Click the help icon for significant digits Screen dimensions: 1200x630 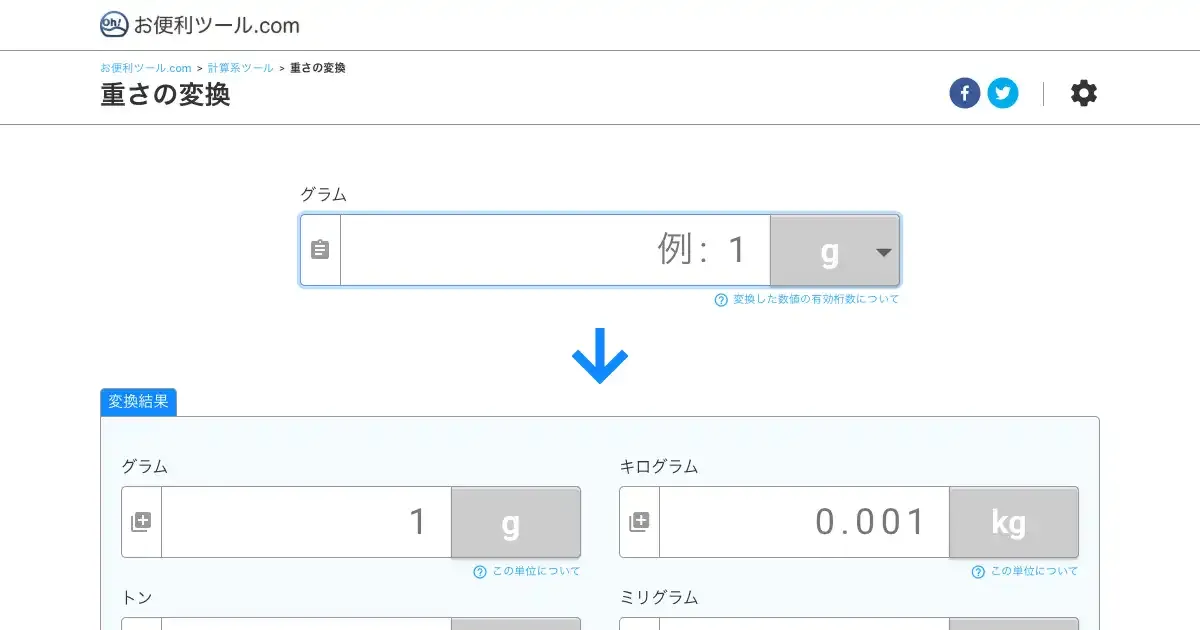point(721,300)
